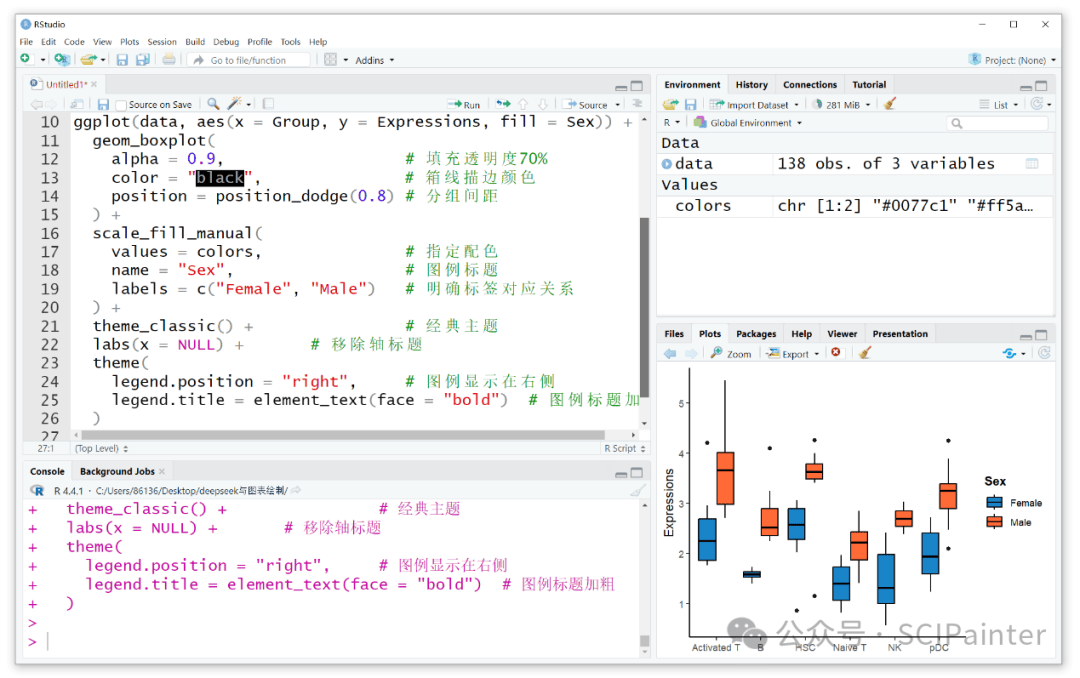Open the R language selector dropdown
Viewport: 1080px width, 678px height.
(672, 123)
